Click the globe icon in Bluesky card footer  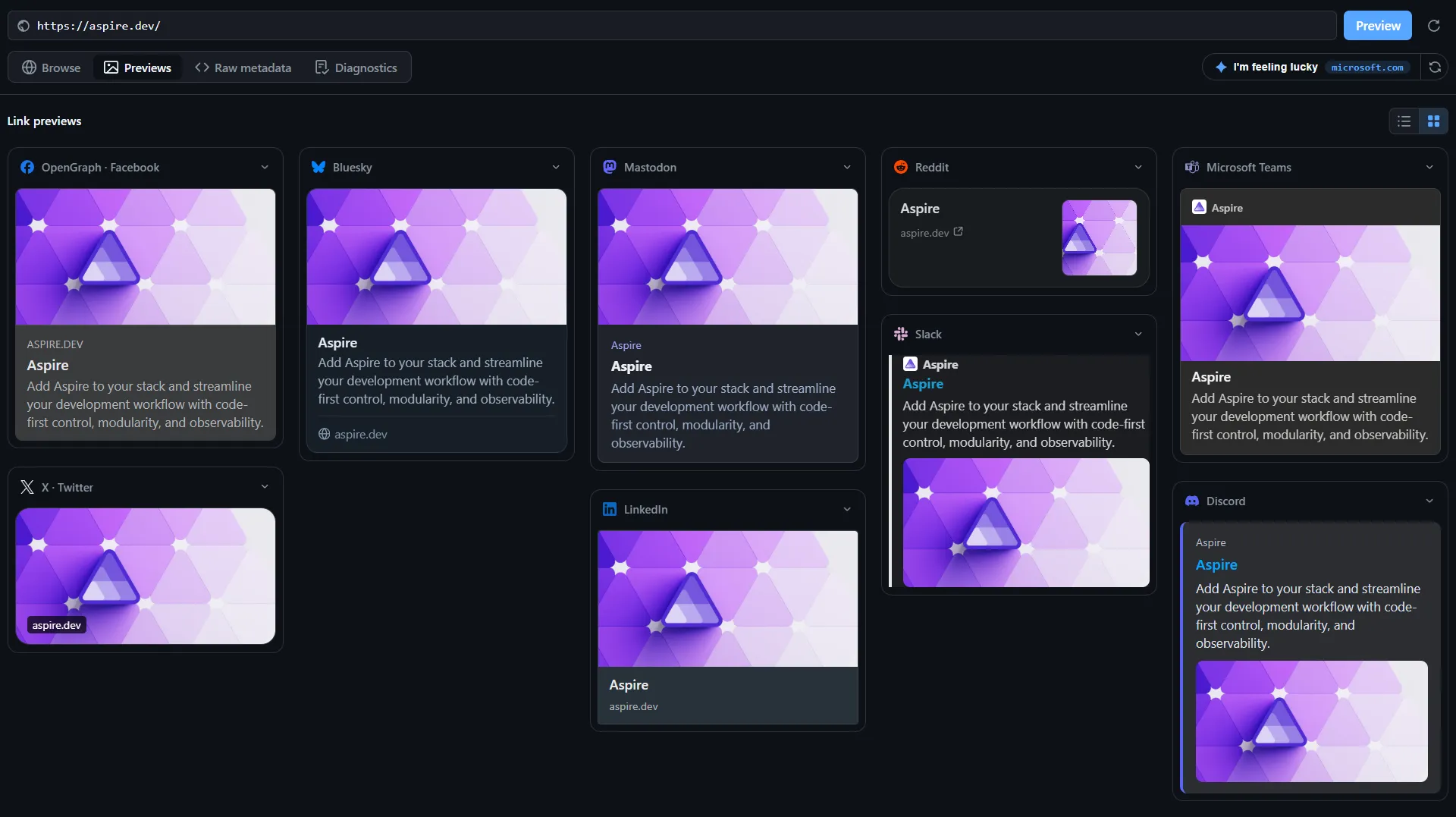click(324, 434)
